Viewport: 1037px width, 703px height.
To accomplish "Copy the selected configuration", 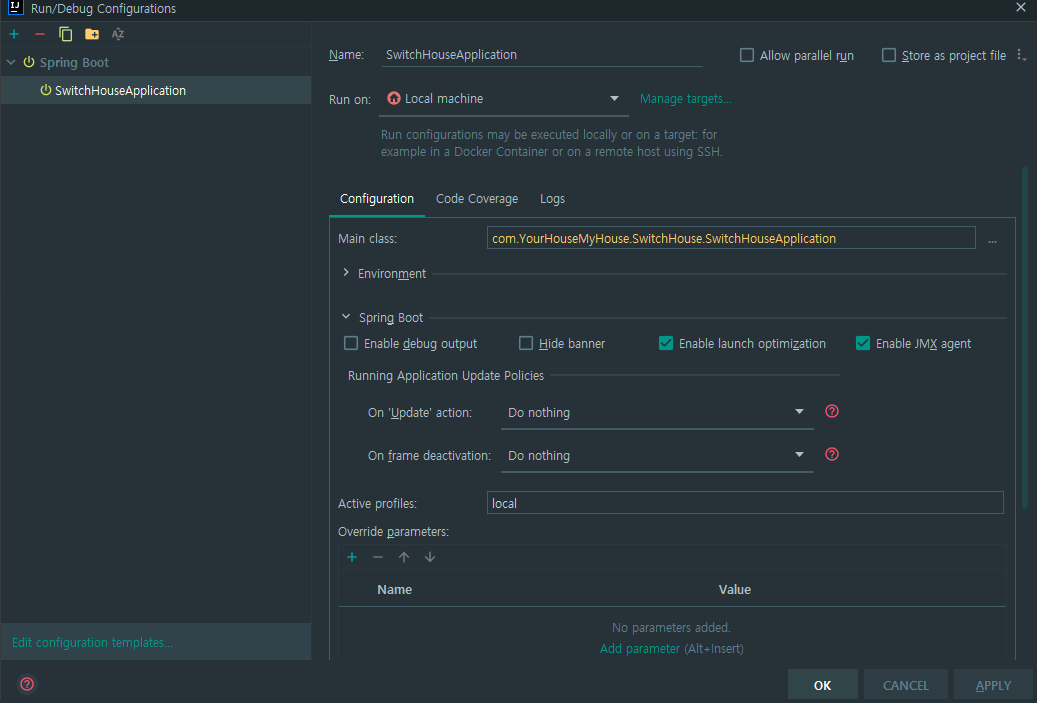I will [x=65, y=34].
